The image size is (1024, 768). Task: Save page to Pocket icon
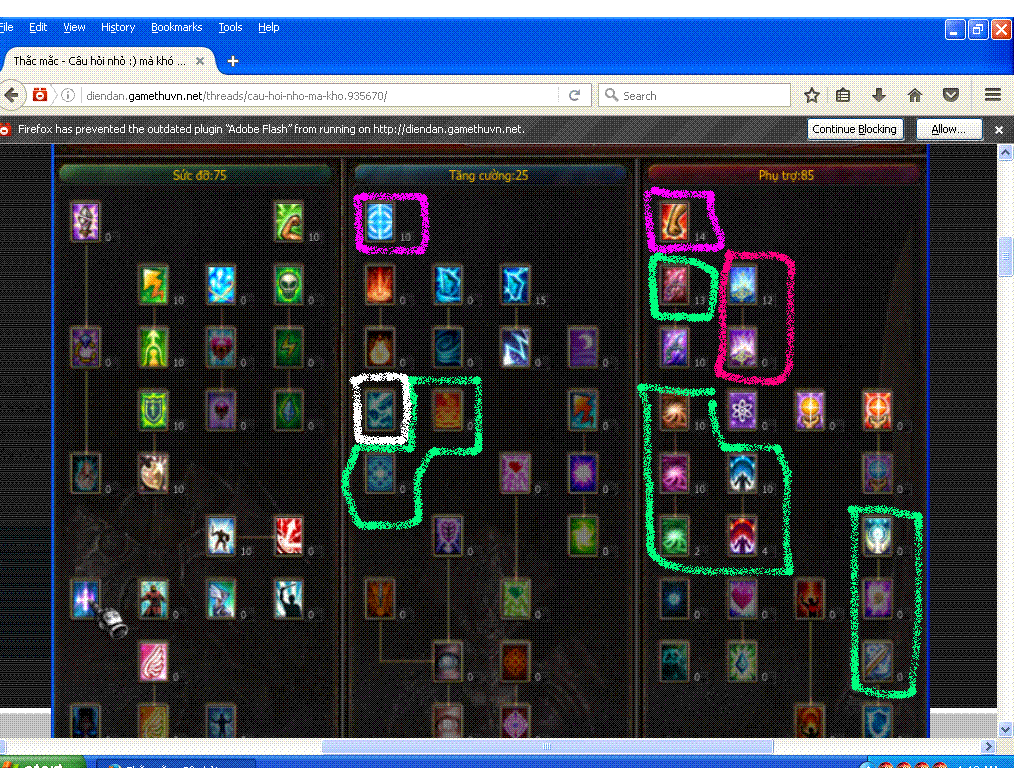click(x=951, y=95)
